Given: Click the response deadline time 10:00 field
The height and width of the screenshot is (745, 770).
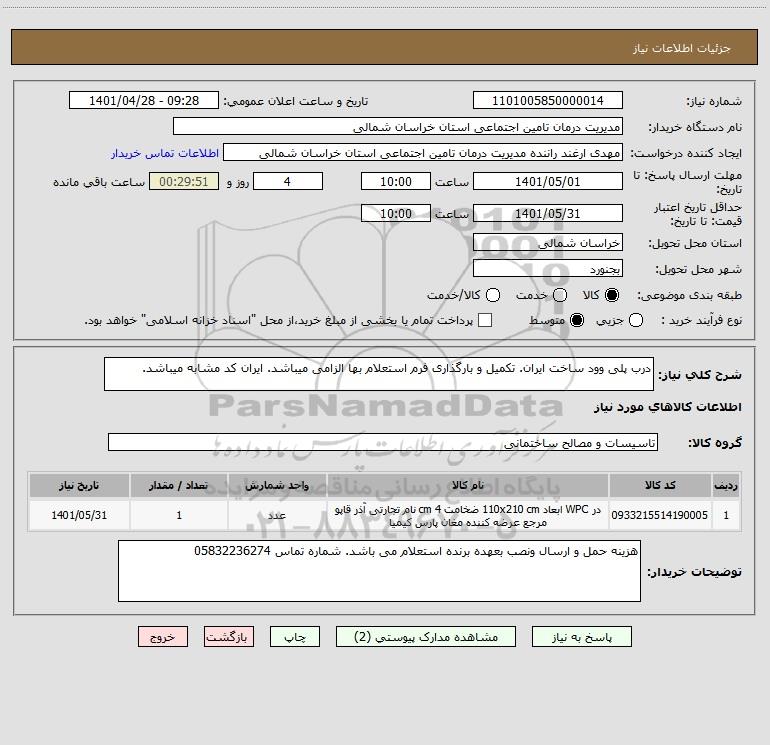Looking at the screenshot, I should pos(396,181).
